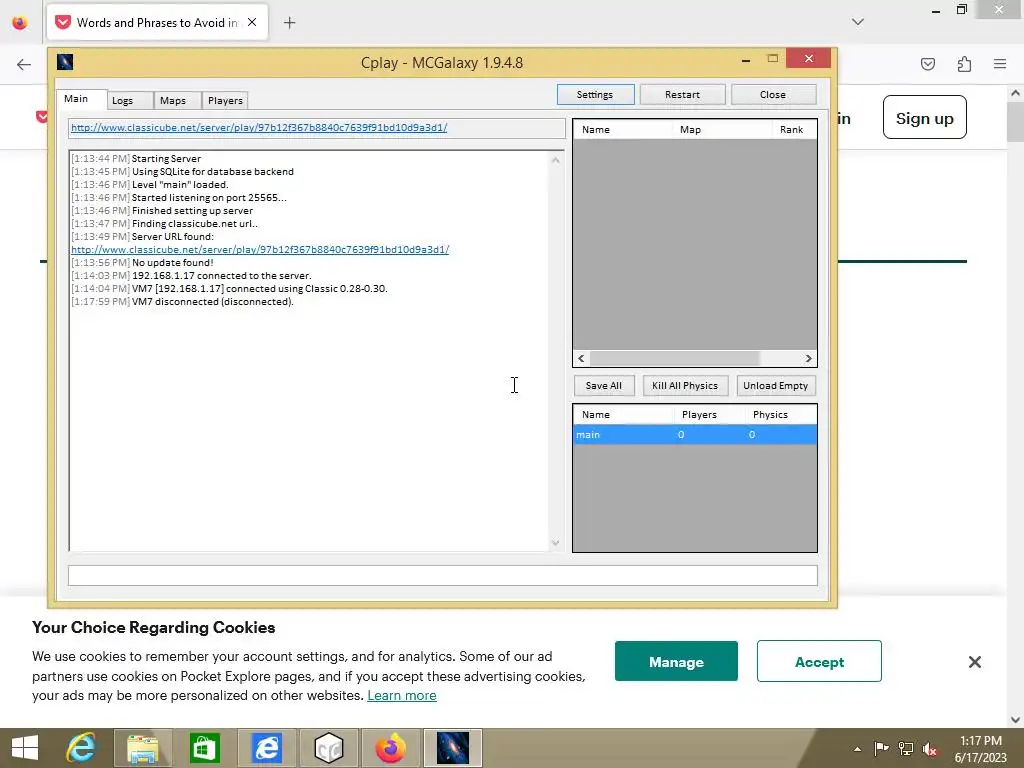Click the Rank column header
The width and height of the screenshot is (1024, 768).
[x=793, y=130]
